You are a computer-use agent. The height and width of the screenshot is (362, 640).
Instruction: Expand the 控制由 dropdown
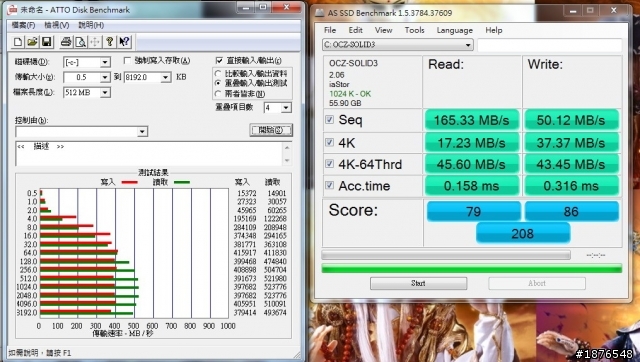click(x=142, y=131)
